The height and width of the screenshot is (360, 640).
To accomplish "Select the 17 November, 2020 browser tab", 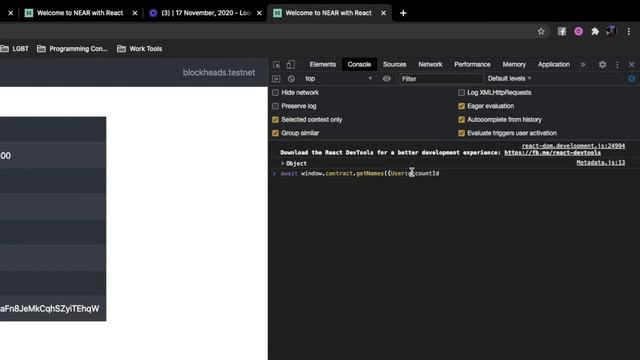I will pos(205,13).
